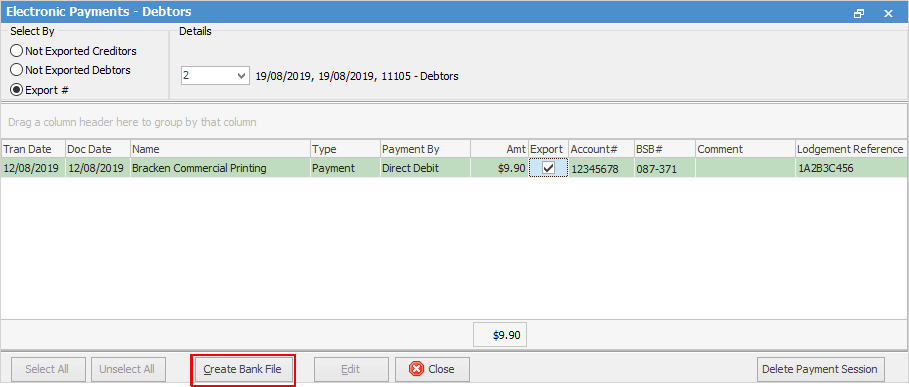Click the BSB 087-371 cell
The height and width of the screenshot is (387, 909).
tap(664, 168)
